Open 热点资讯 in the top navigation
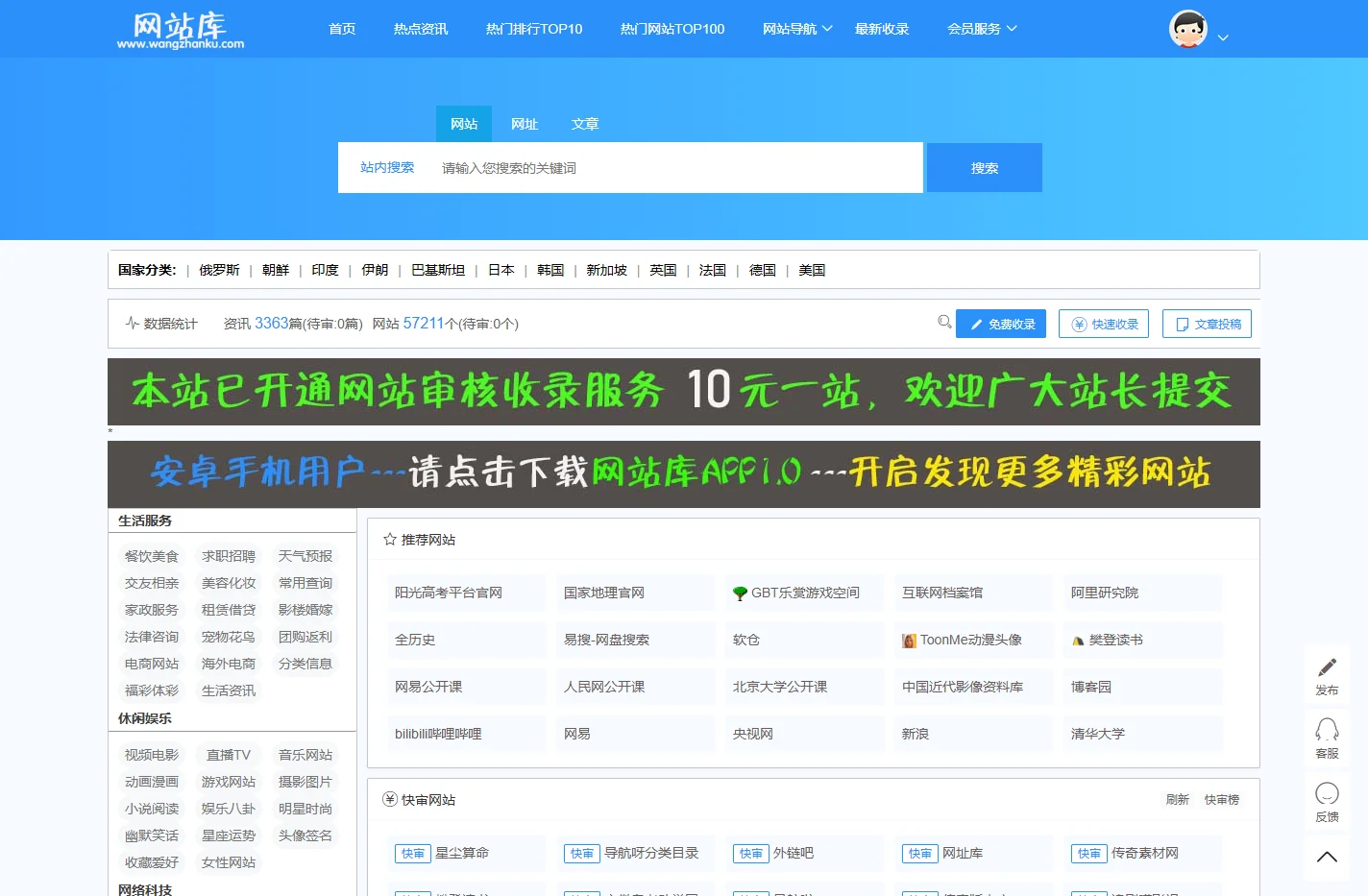This screenshot has height=896, width=1368. (x=421, y=29)
